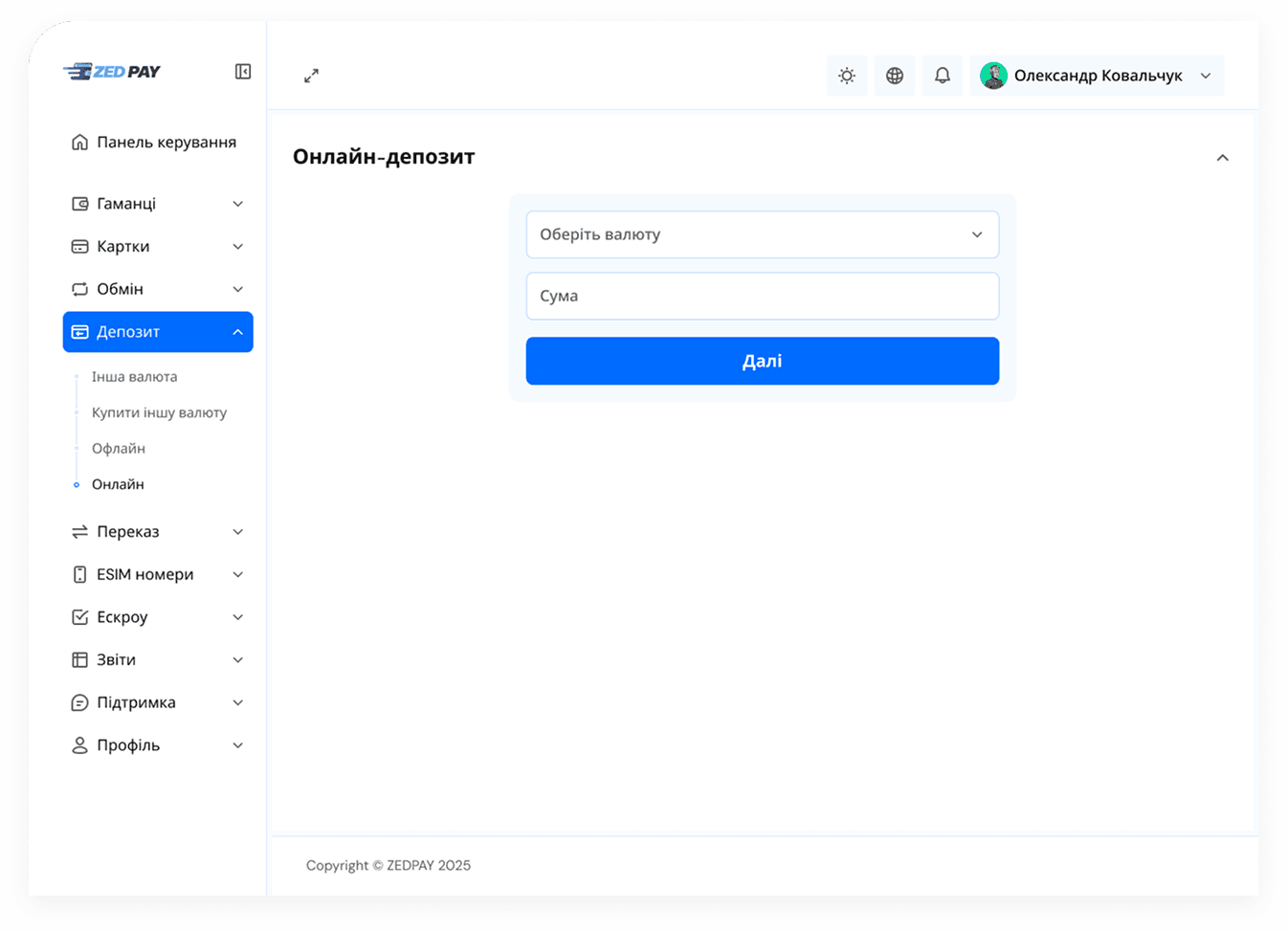This screenshot has height=932, width=1288.
Task: Expand the Переказ chevron
Action: (x=238, y=532)
